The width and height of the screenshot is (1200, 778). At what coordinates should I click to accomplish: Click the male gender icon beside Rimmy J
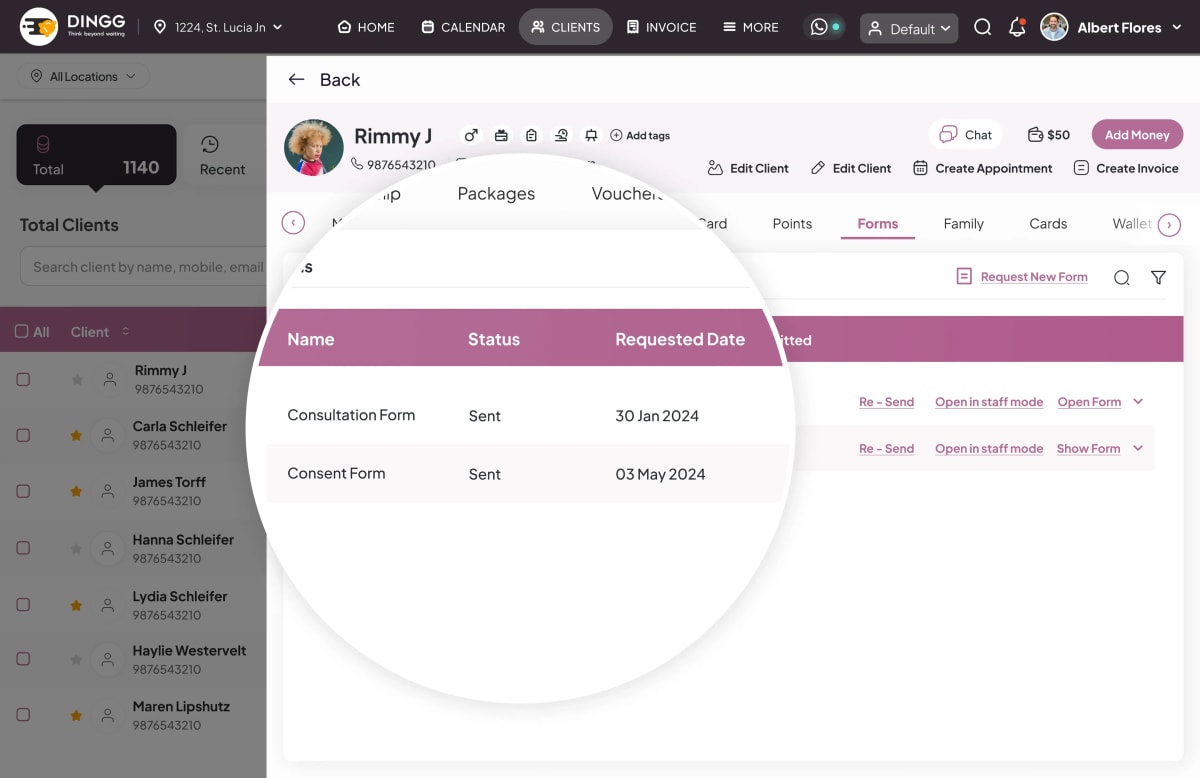click(471, 135)
